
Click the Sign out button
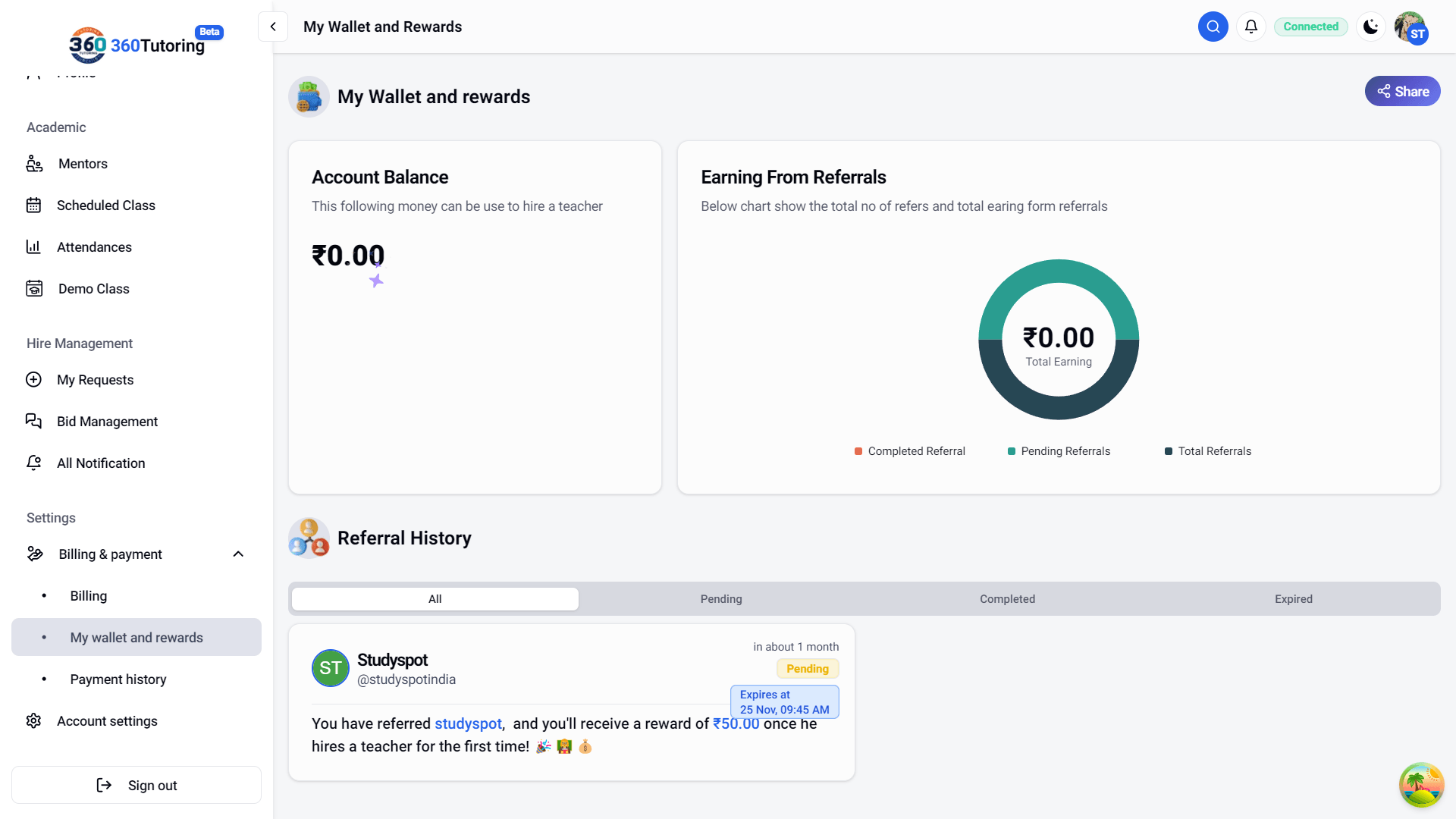click(136, 786)
